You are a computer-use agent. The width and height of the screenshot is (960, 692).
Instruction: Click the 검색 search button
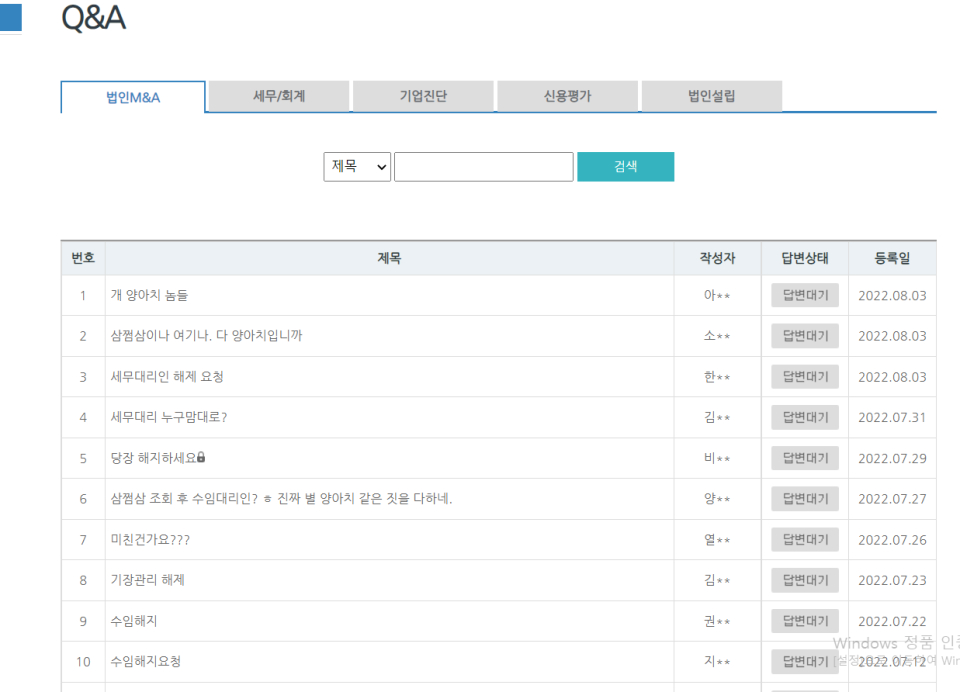(x=626, y=167)
